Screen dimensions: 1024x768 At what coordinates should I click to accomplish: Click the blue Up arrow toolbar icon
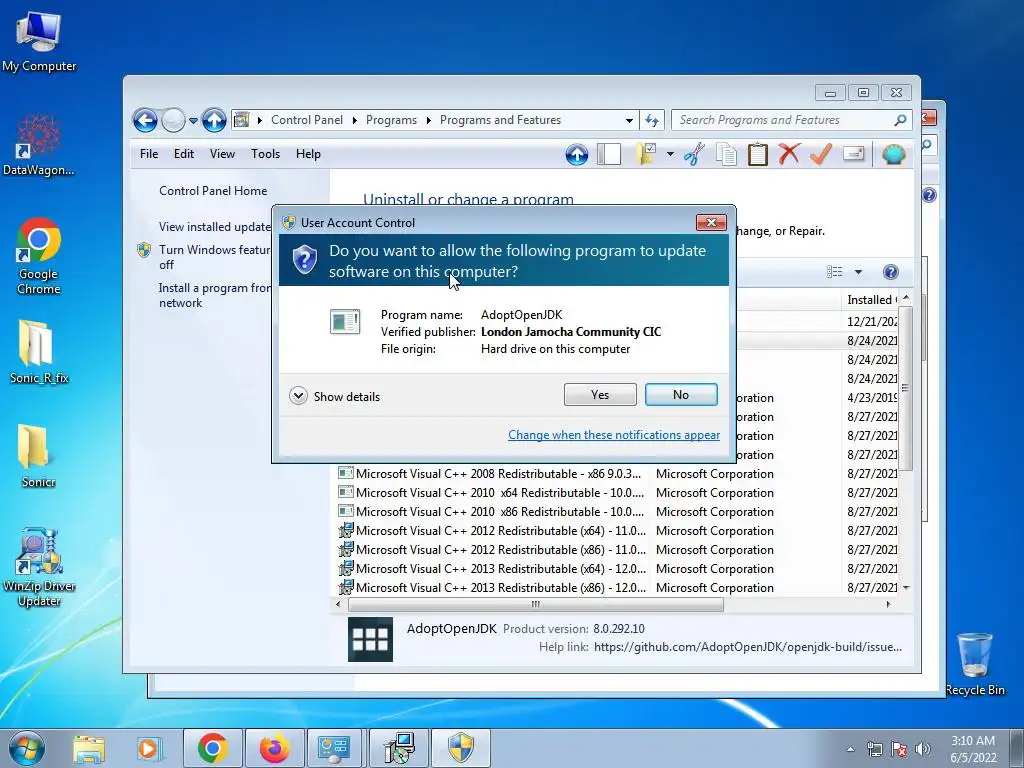(x=577, y=155)
